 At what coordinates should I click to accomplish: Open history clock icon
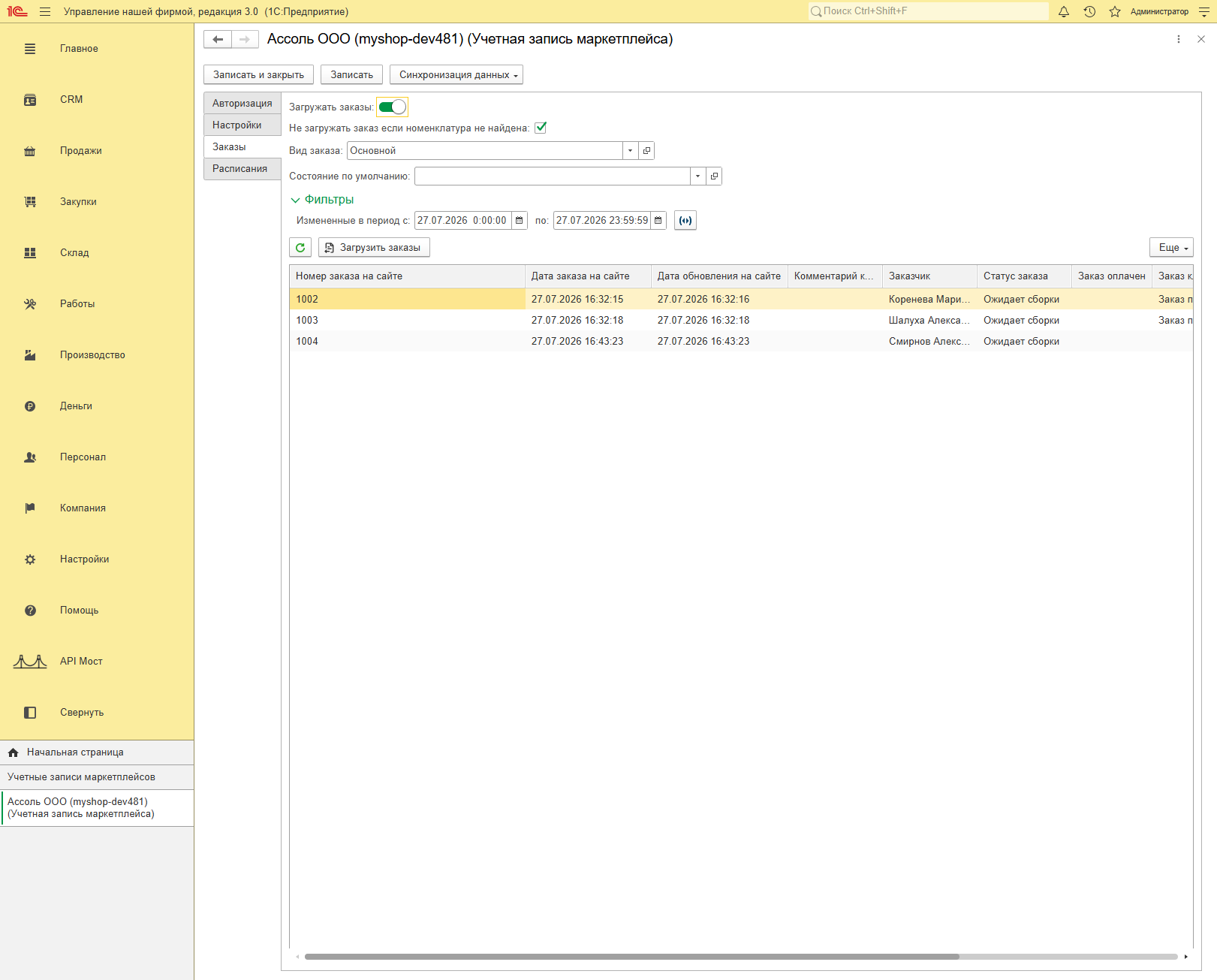1089,11
